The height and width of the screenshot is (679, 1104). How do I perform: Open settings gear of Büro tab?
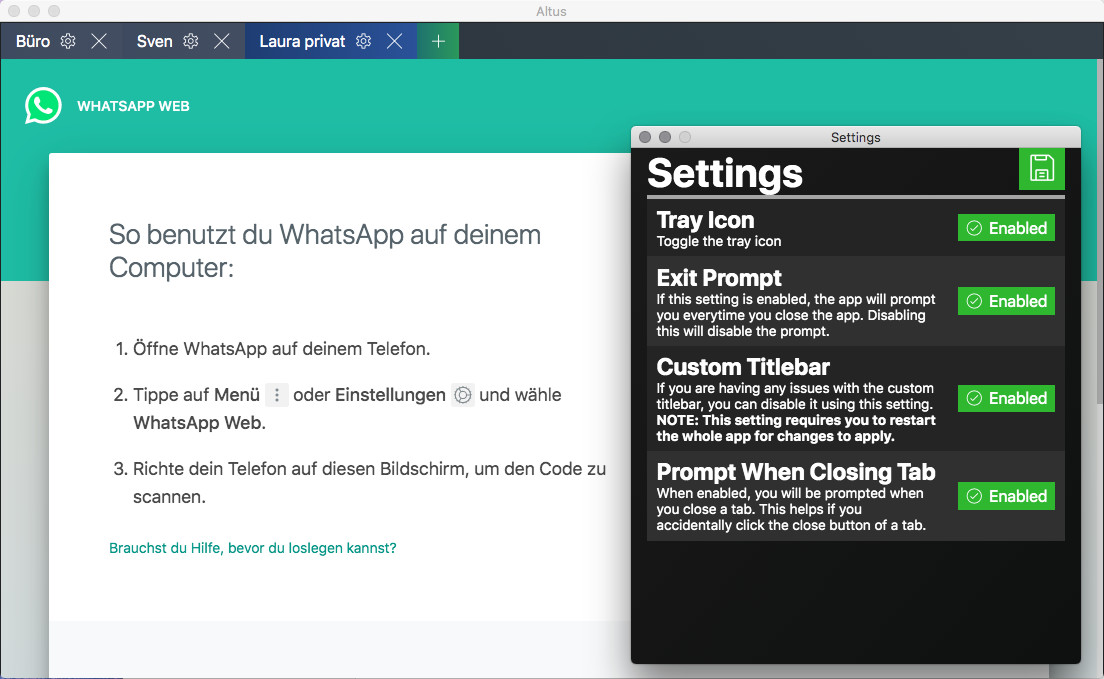[x=68, y=41]
